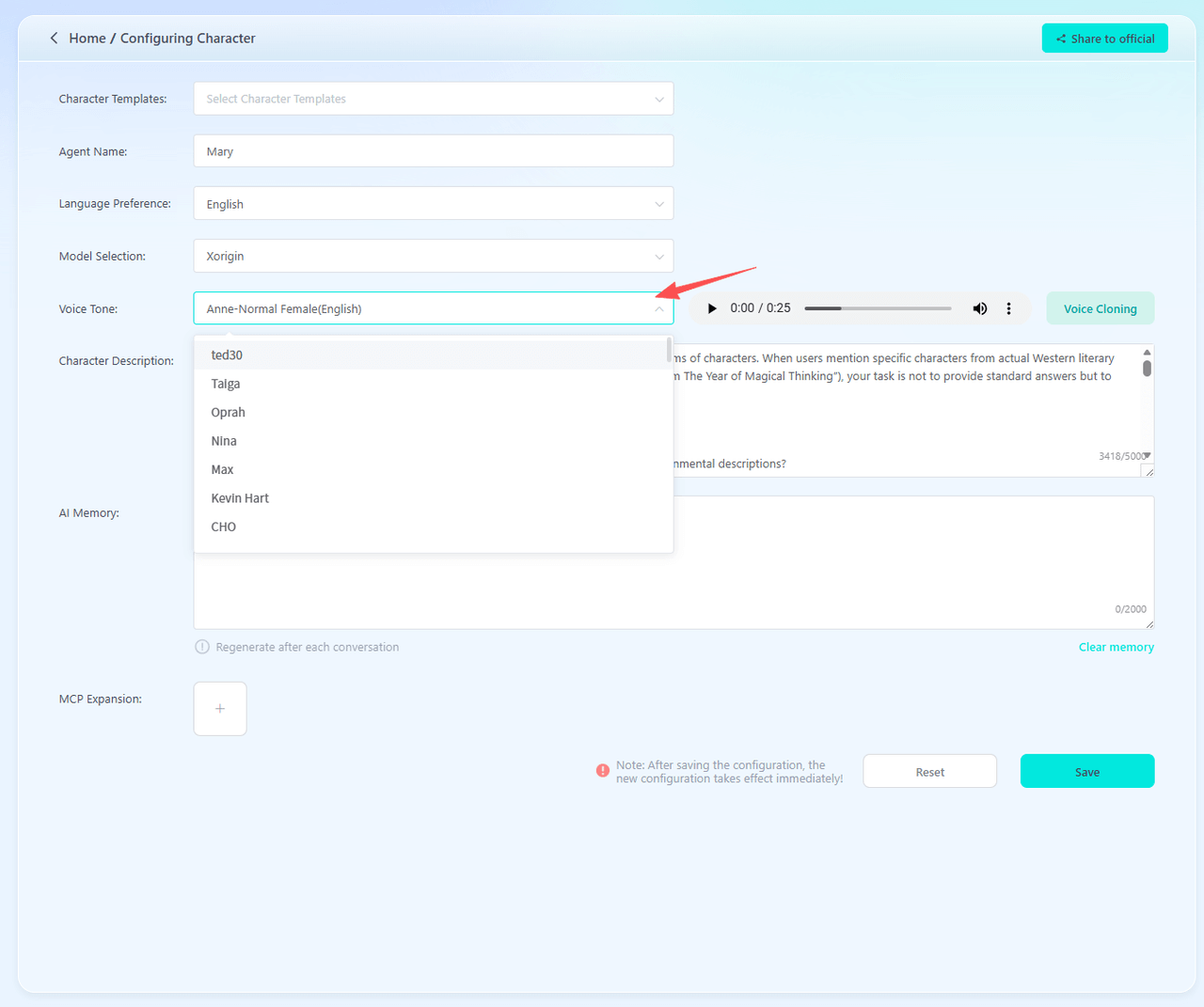The width and height of the screenshot is (1204, 1007).
Task: Select ted30 from voice list
Action: 227,355
